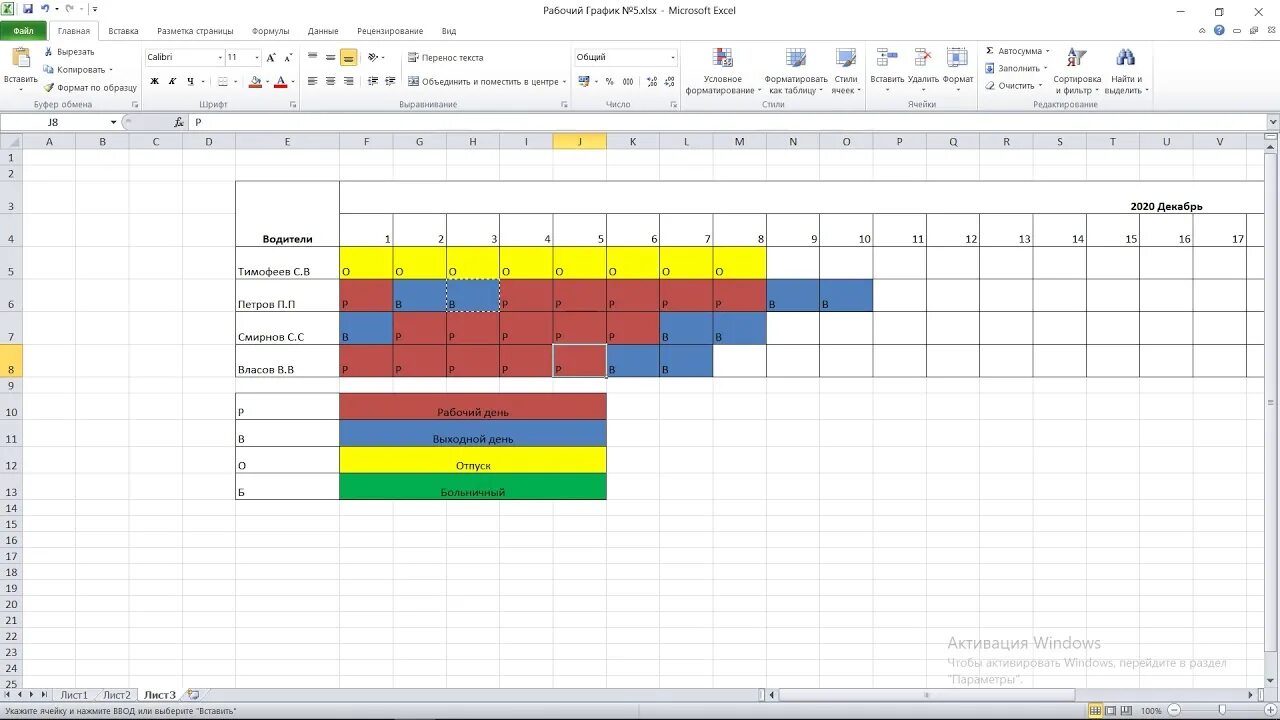Toggle Italic (К) formatting
This screenshot has width=1280, height=720.
point(172,82)
